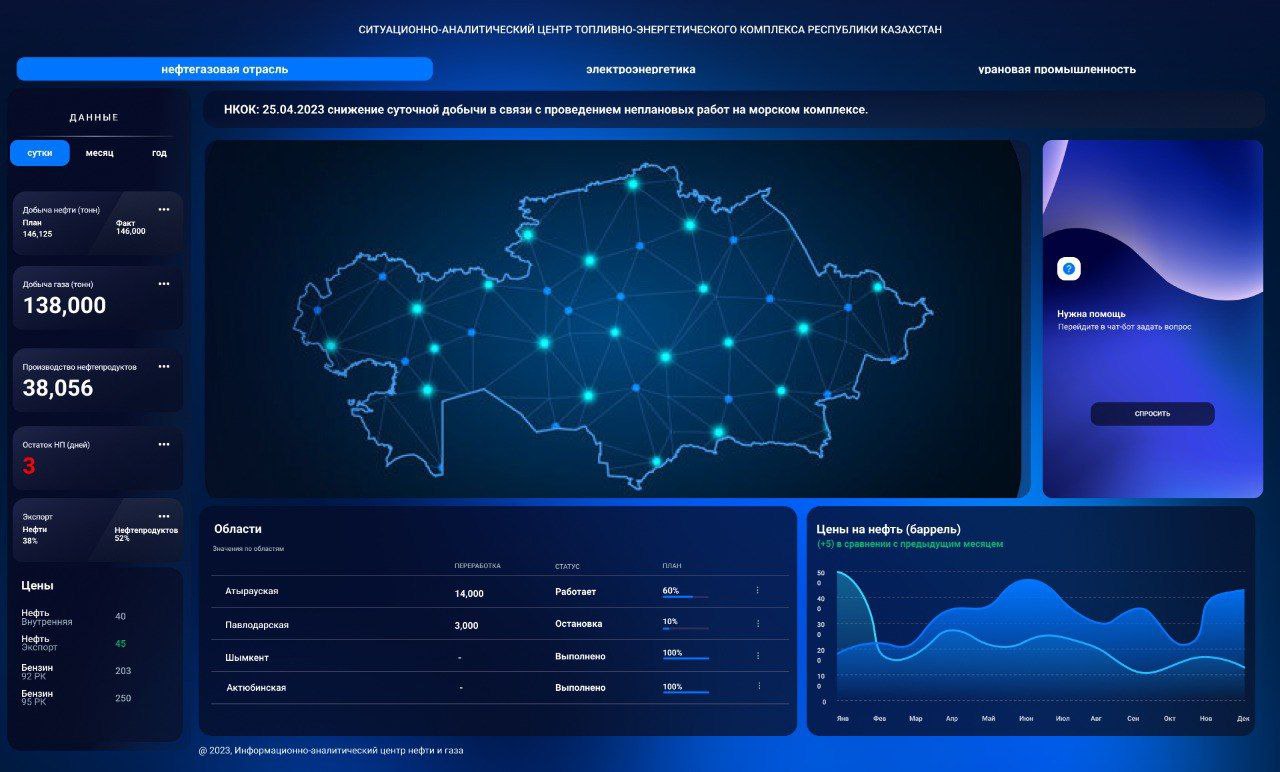
Task: Open row menu for Актюбинская
Action: [758, 686]
